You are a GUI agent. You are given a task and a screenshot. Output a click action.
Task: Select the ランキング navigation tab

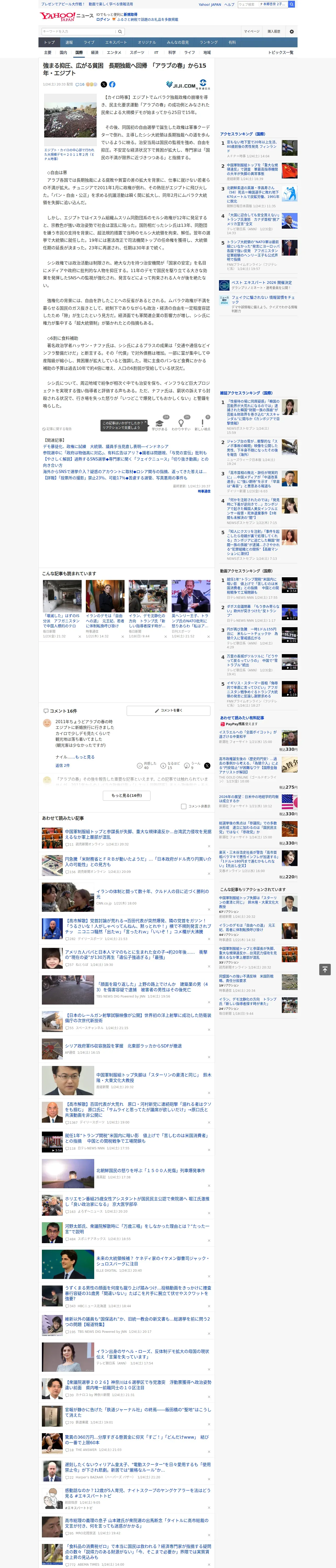(x=209, y=43)
